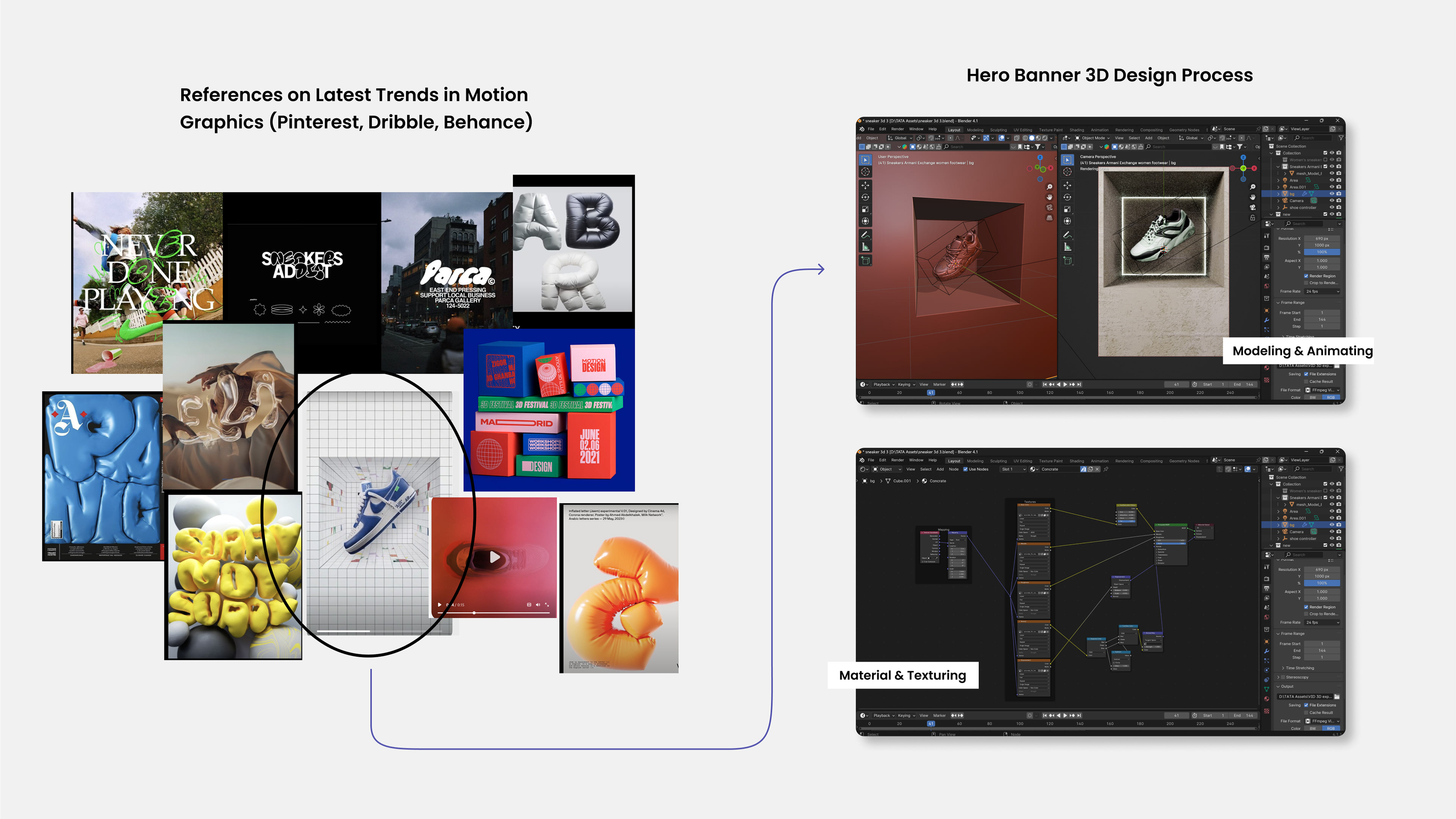Open the Node menu in node editor header

point(954,469)
